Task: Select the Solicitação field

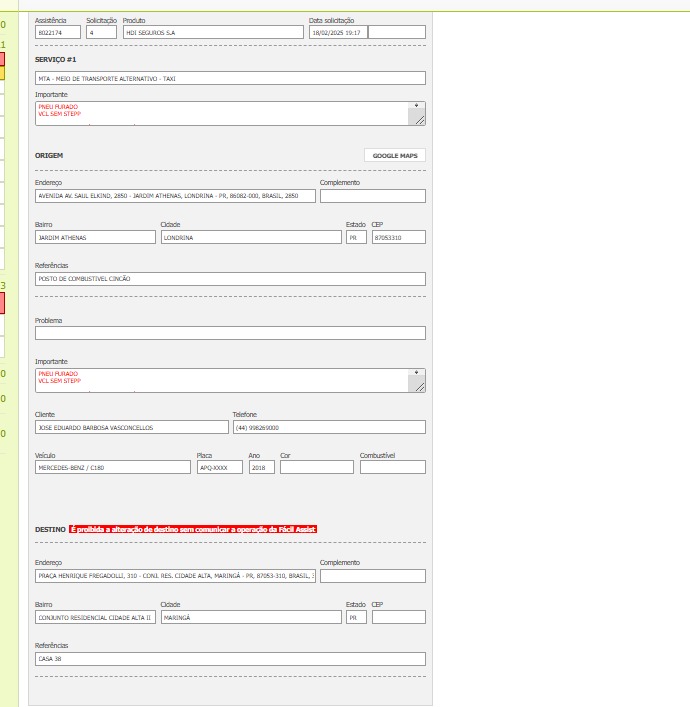Action: point(101,32)
